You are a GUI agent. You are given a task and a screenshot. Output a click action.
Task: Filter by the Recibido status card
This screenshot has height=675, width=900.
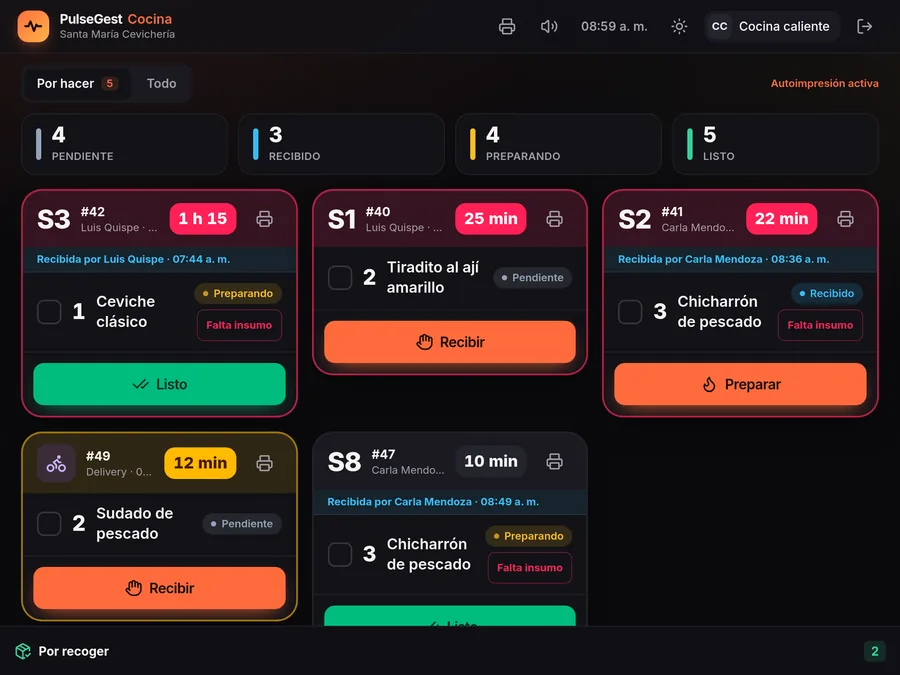pyautogui.click(x=342, y=144)
